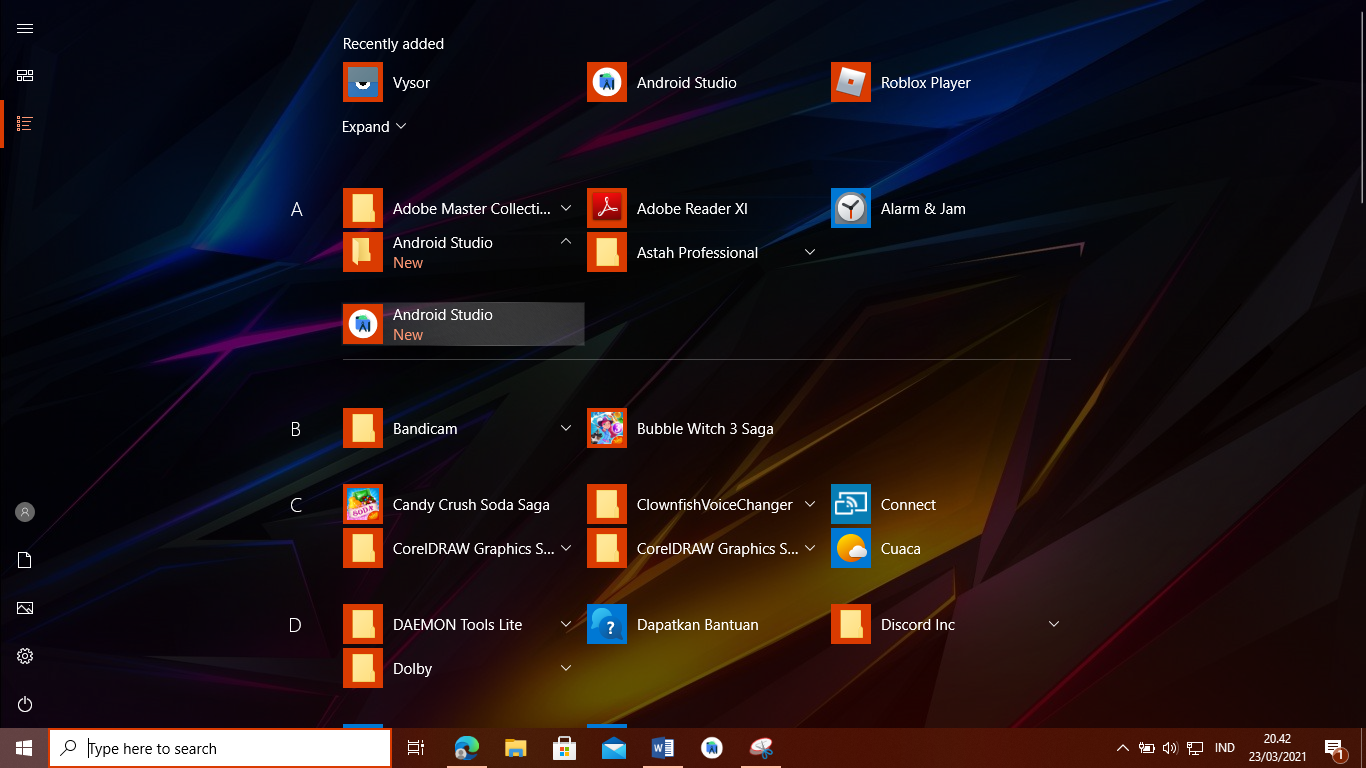The width and height of the screenshot is (1366, 768).
Task: Open Microsoft Edge from the taskbar
Action: coord(466,748)
